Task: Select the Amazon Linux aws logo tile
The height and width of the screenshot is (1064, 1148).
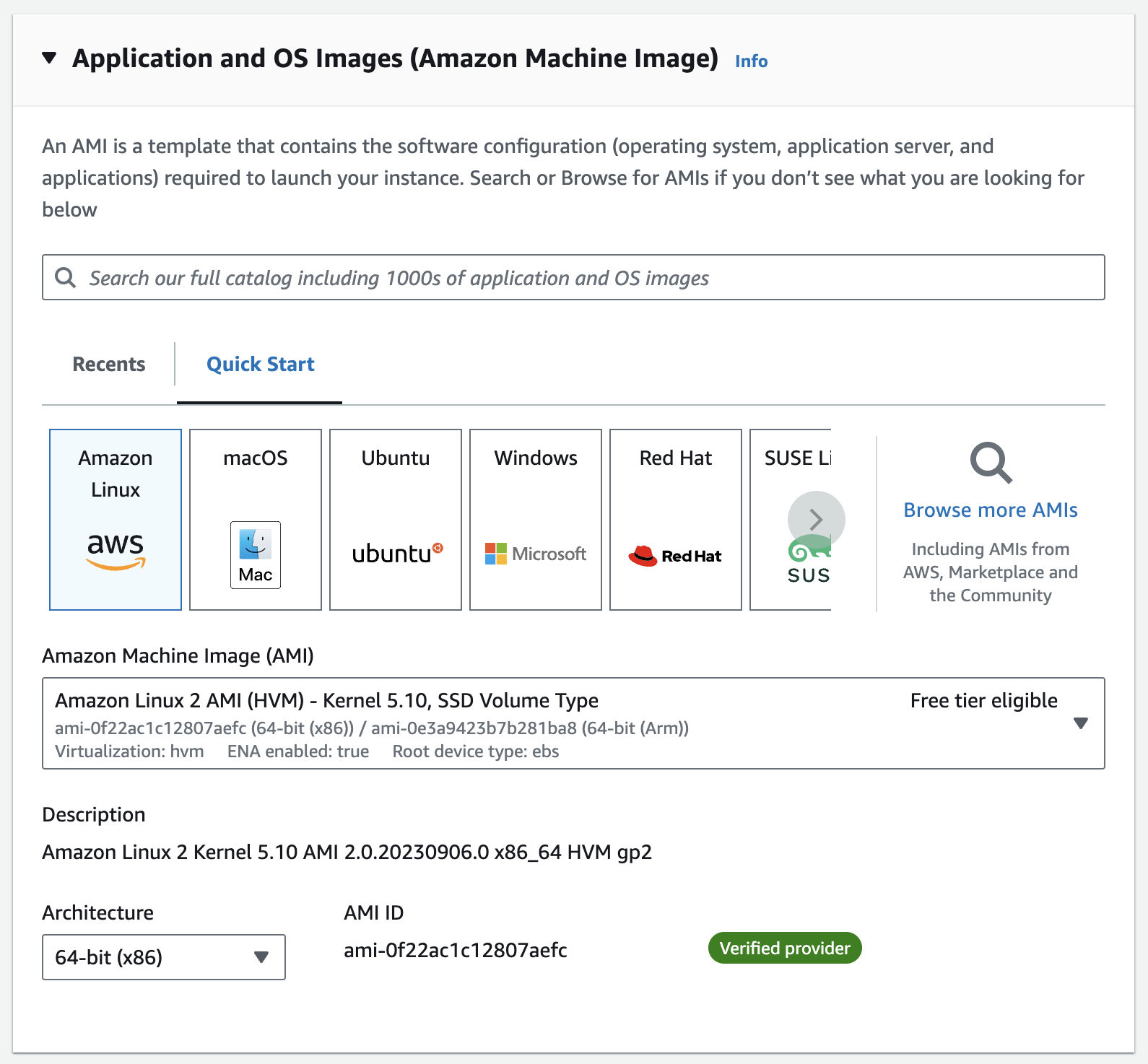Action: [116, 520]
